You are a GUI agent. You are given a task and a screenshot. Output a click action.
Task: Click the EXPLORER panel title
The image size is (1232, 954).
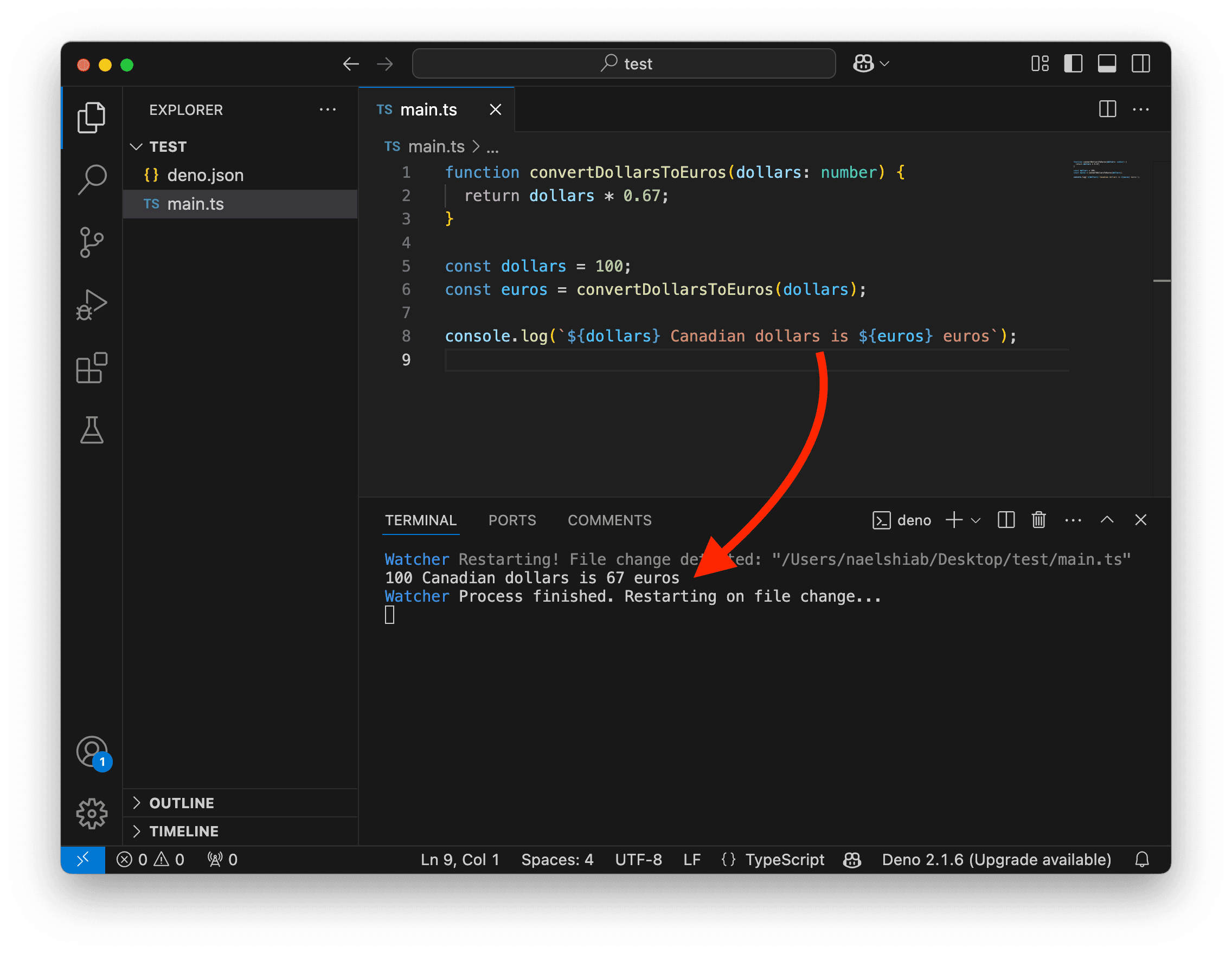point(186,109)
